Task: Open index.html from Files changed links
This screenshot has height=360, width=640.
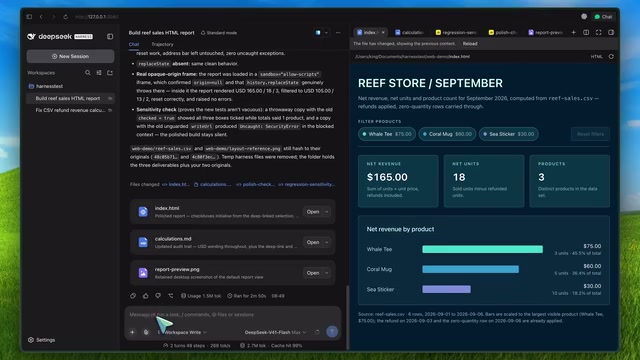Action: pyautogui.click(x=176, y=184)
